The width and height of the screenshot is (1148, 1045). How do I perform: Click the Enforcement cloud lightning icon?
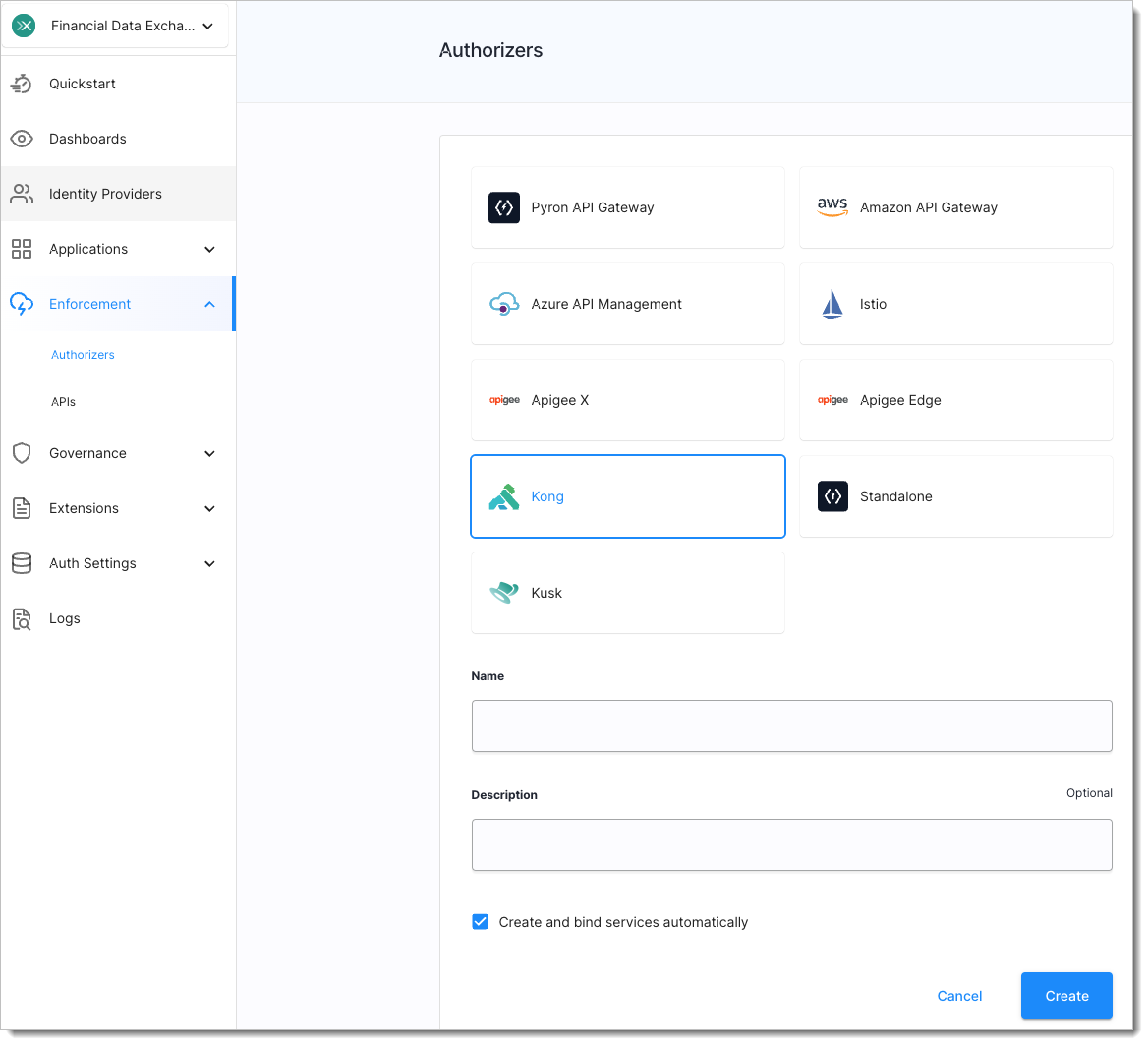pyautogui.click(x=22, y=304)
